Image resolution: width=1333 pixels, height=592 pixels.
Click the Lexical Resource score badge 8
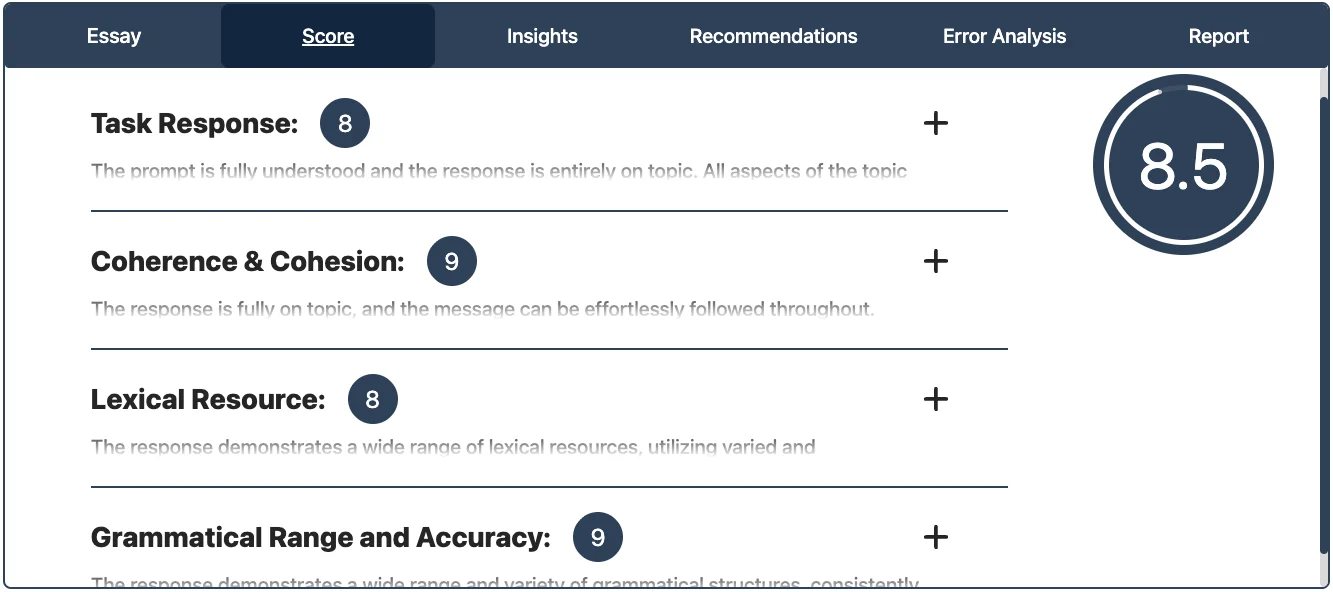[373, 400]
